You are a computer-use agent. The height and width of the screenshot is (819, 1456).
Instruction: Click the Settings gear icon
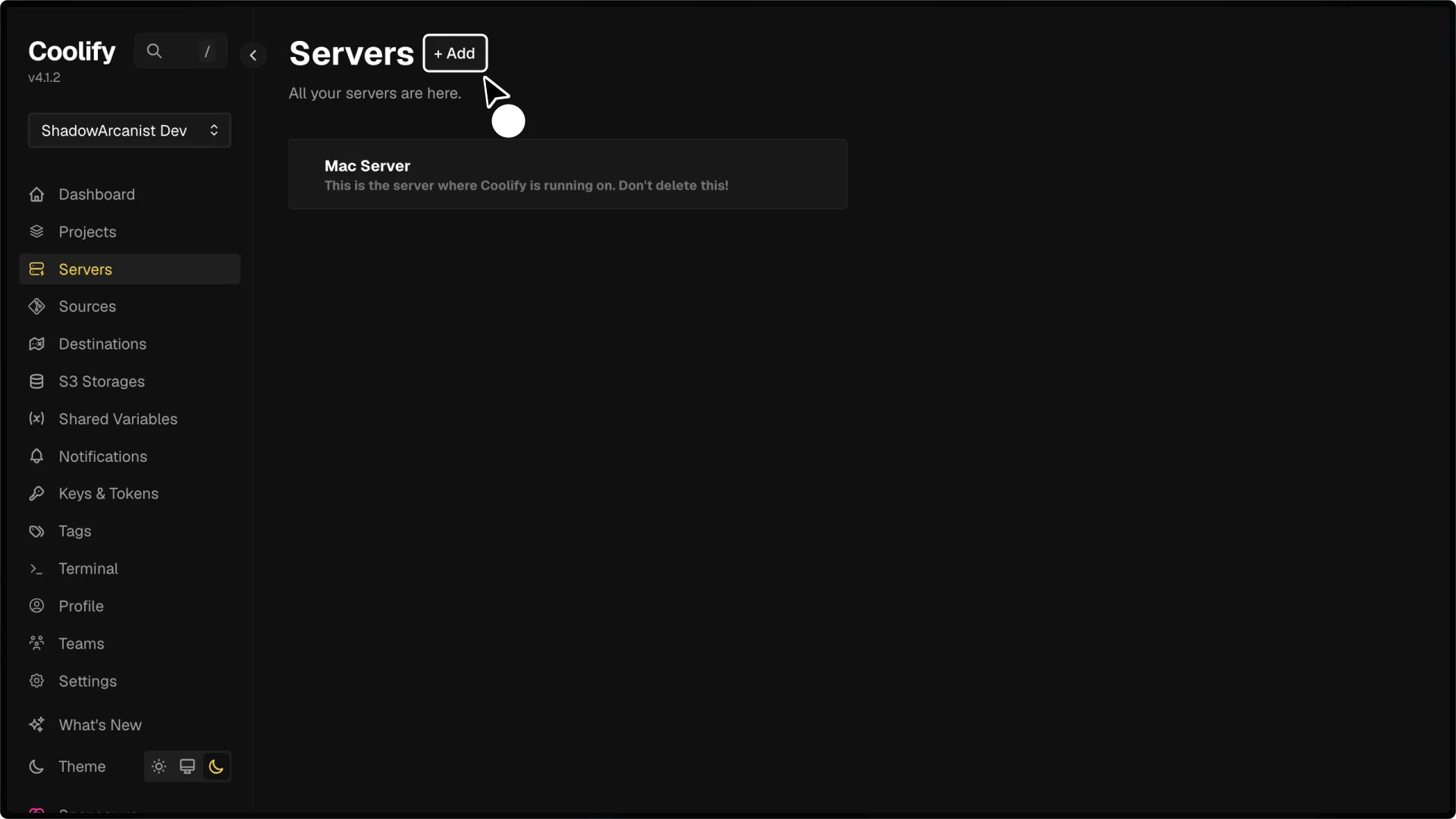pyautogui.click(x=36, y=681)
